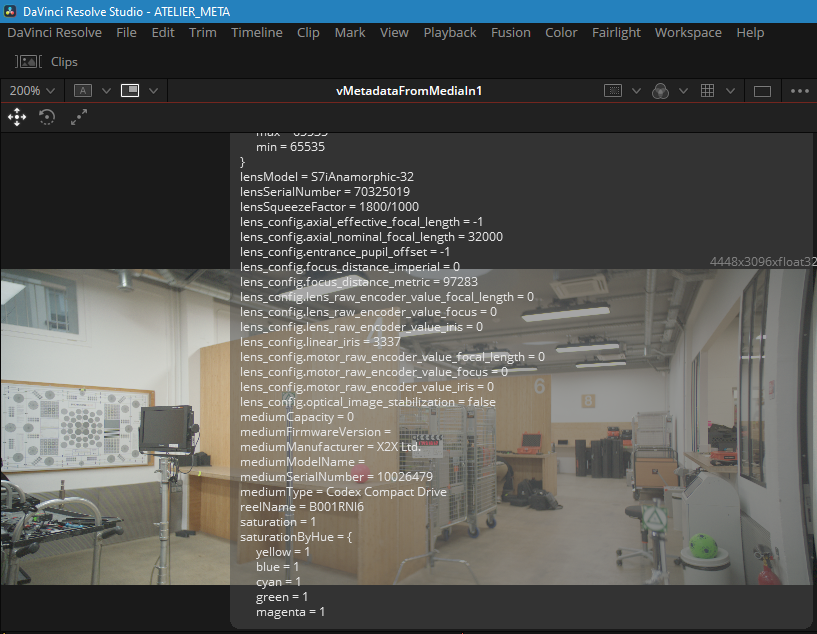The image size is (817, 634).
Task: Select the scale tool icon
Action: [79, 117]
